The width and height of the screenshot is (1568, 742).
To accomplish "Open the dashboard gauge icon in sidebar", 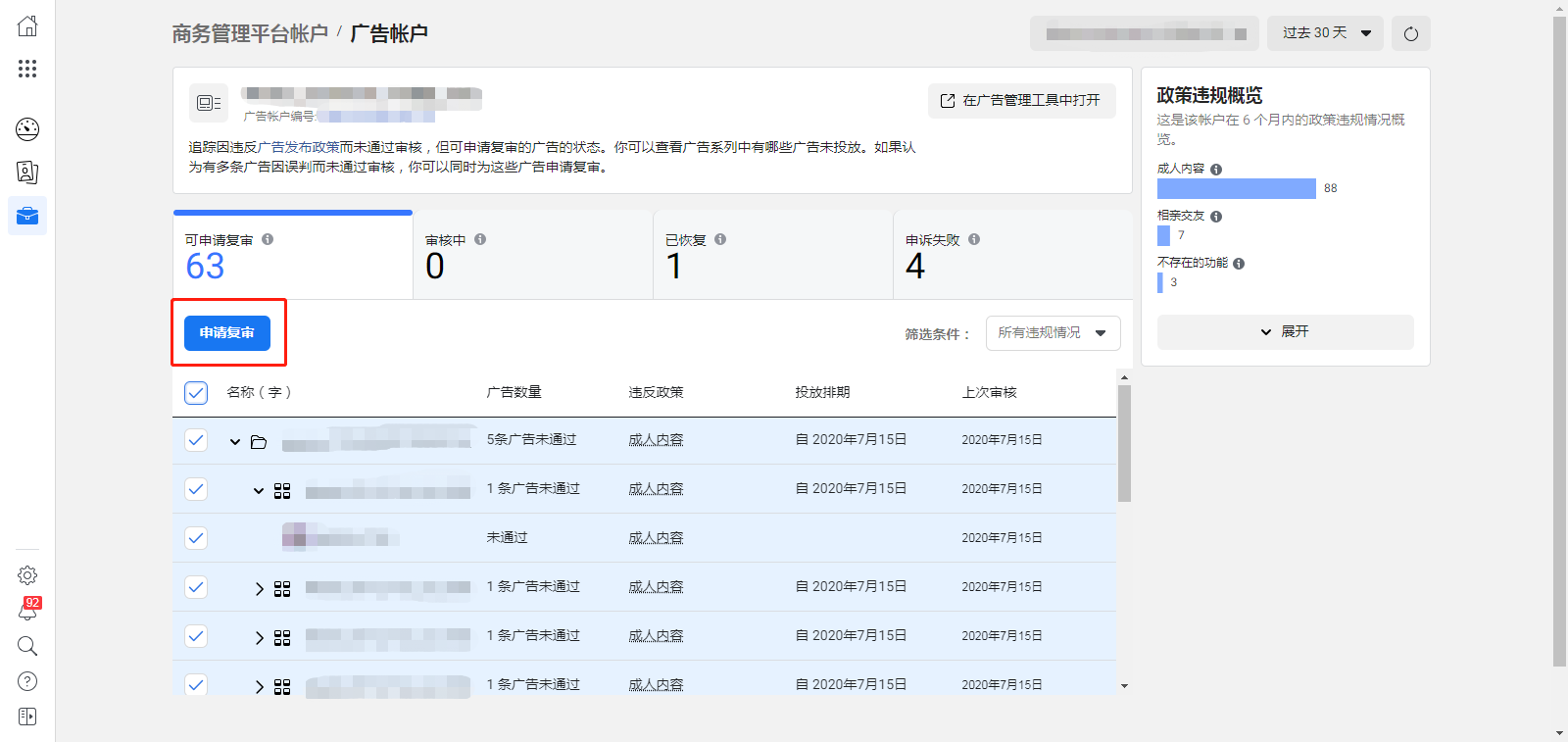I will [27, 128].
